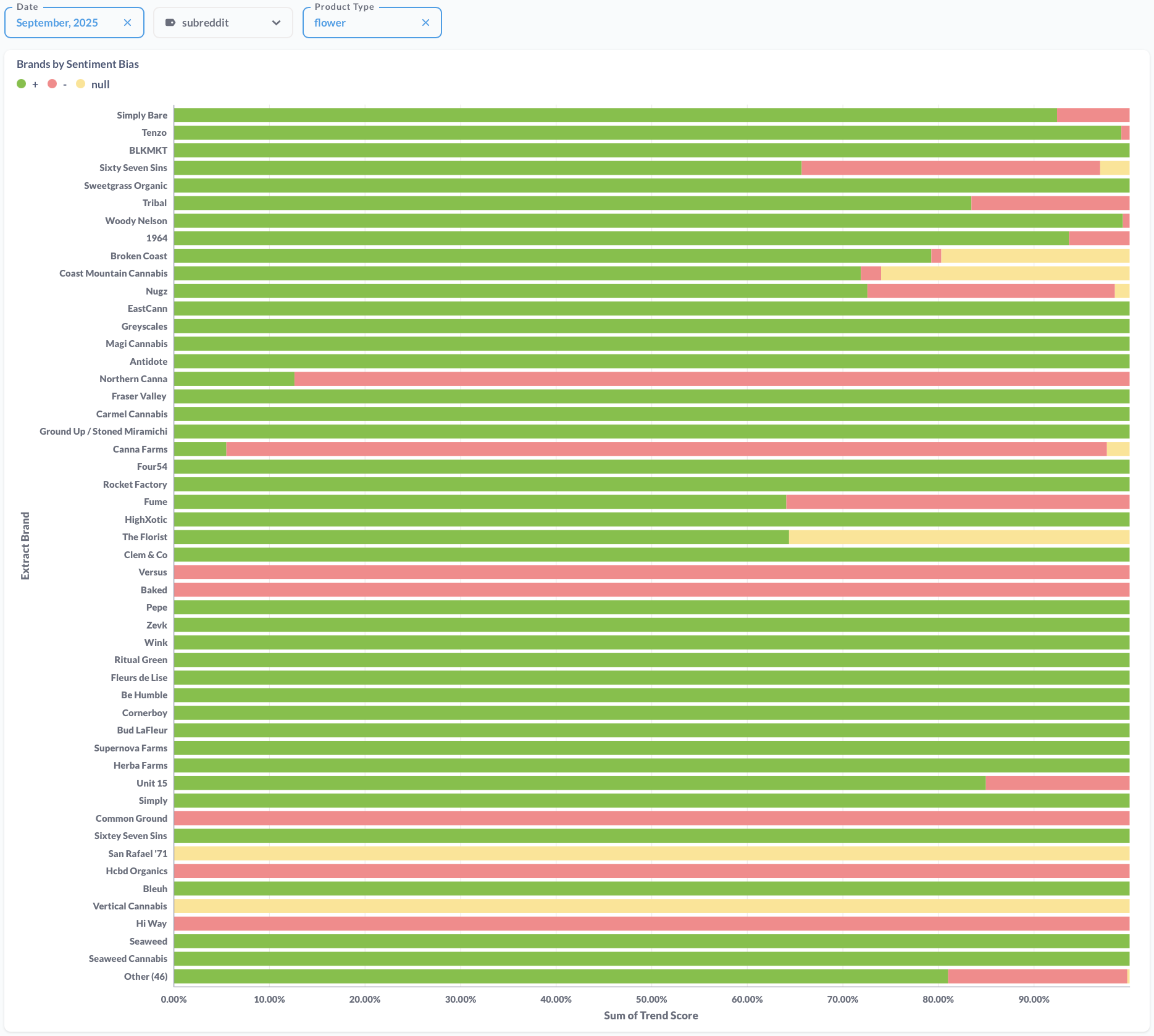The width and height of the screenshot is (1154, 1036).
Task: Select the Other (46) bar's green segment
Action: 560,977
